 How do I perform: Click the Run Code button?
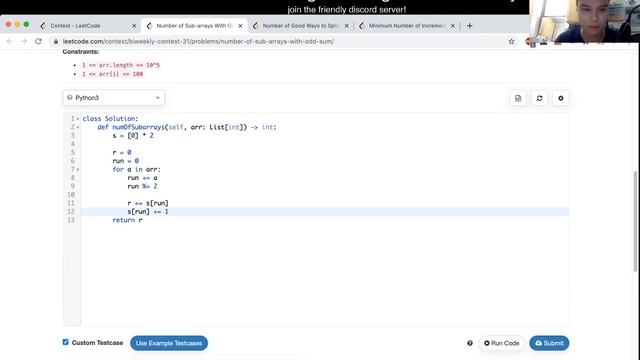[502, 343]
